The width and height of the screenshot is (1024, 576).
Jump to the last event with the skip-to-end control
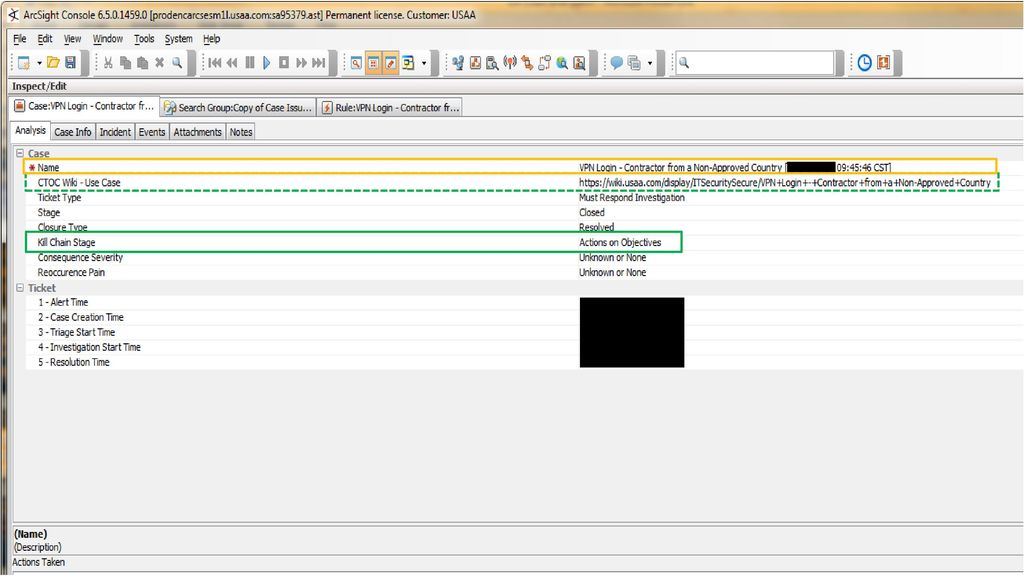click(319, 63)
